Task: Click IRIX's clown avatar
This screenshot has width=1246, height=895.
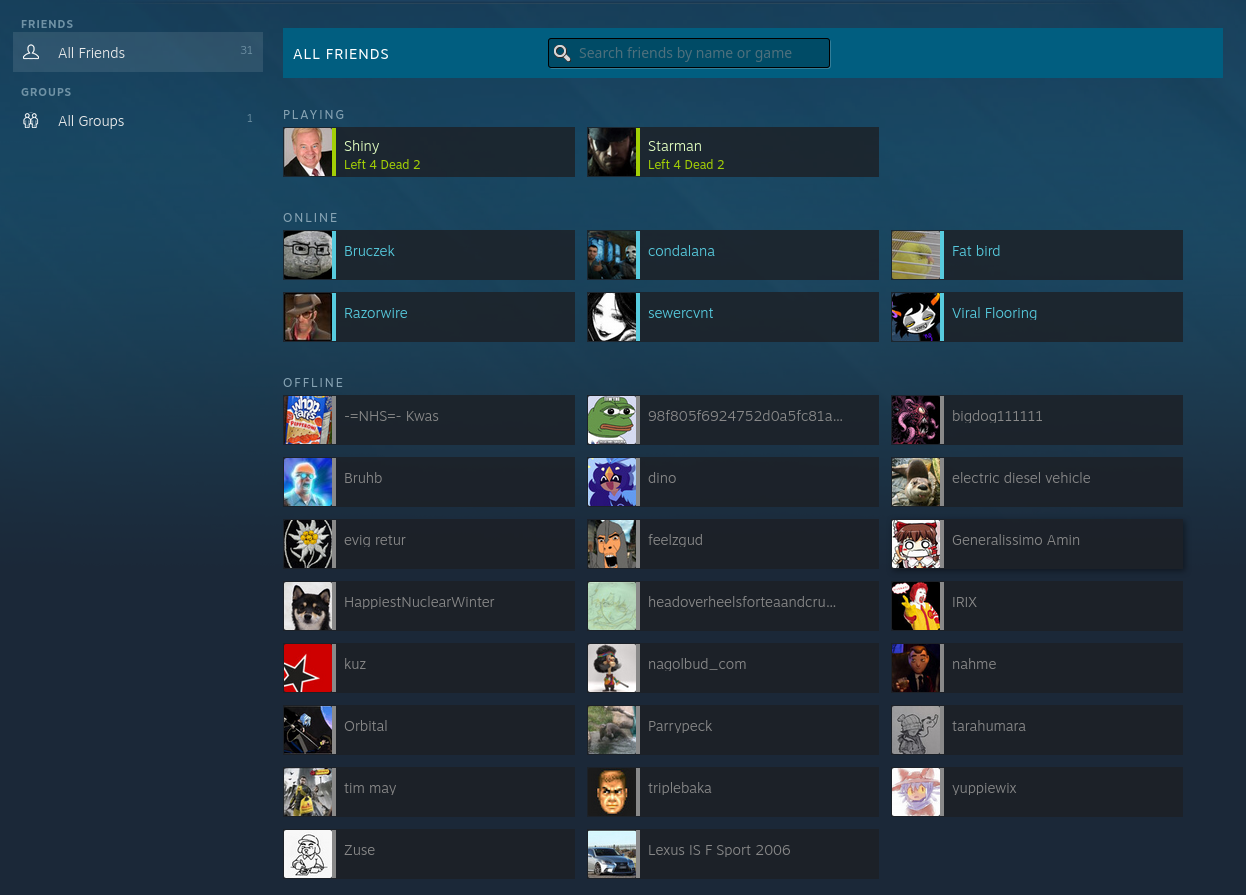Action: (916, 606)
